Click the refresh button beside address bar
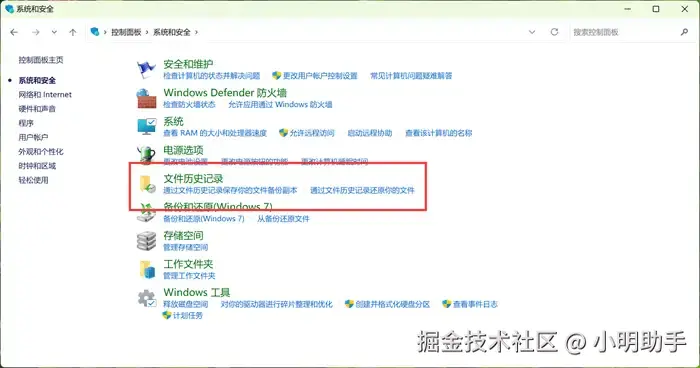 coord(554,32)
